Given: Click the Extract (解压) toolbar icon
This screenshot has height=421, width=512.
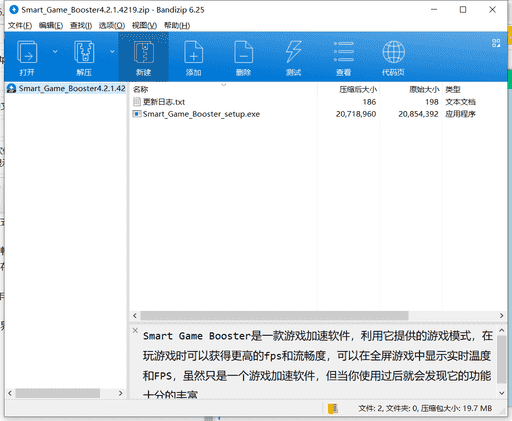Looking at the screenshot, I should (x=84, y=52).
